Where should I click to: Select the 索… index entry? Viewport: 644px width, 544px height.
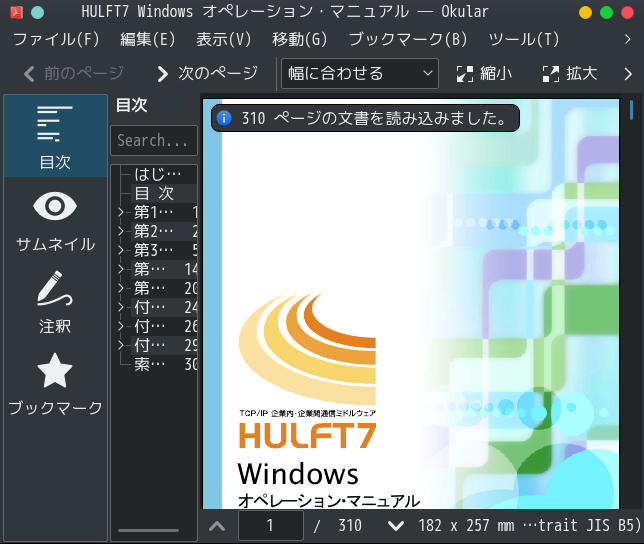click(x=164, y=364)
